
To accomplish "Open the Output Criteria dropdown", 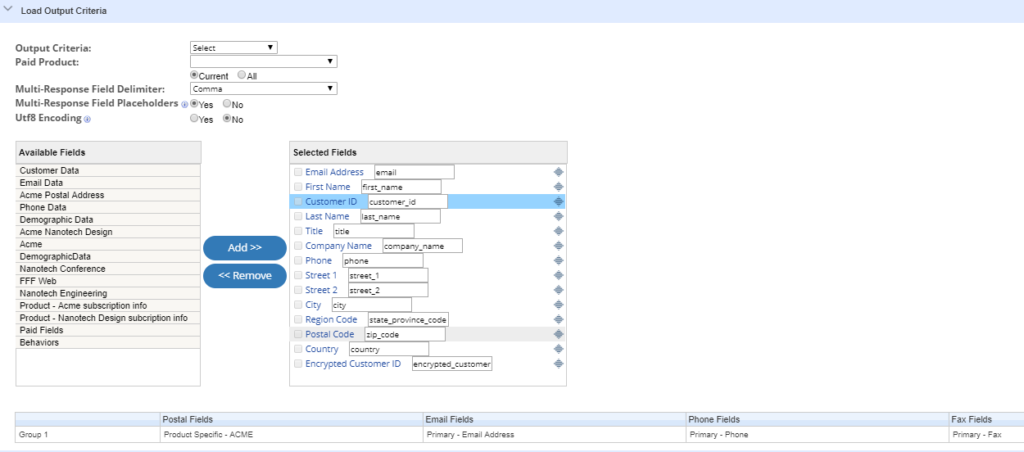I will pos(233,47).
